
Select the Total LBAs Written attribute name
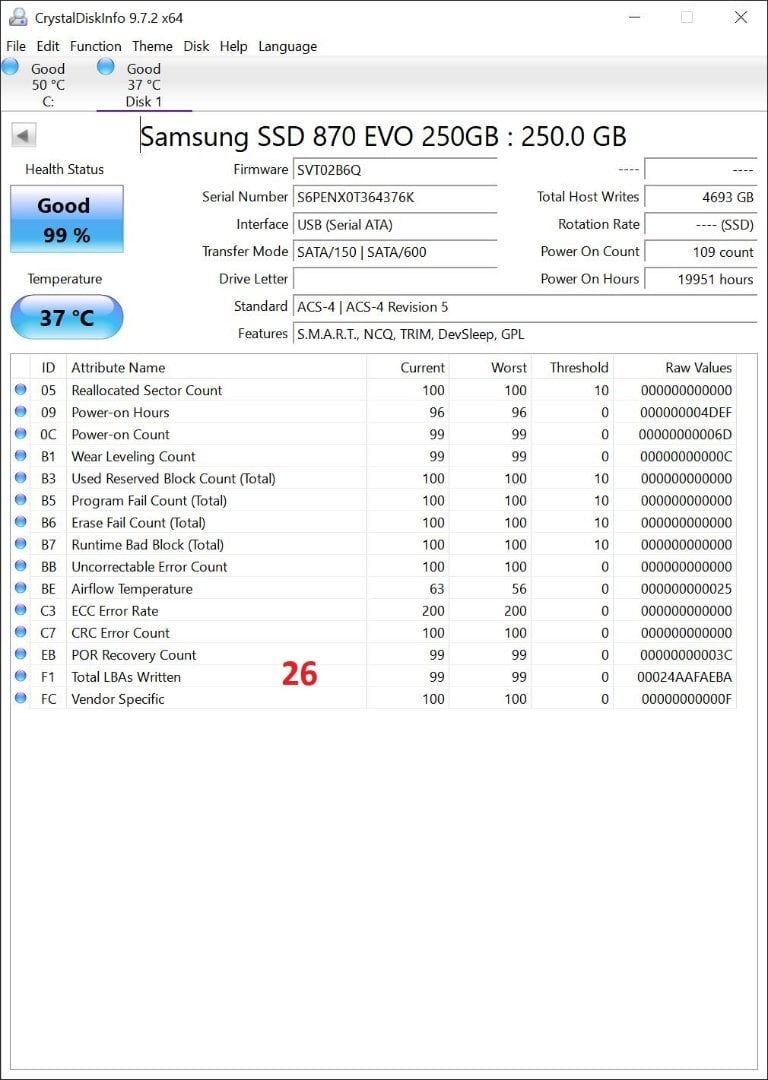pyautogui.click(x=126, y=677)
